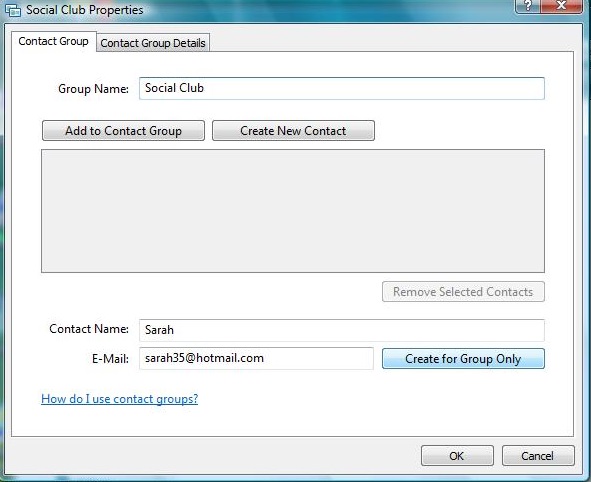Focus the E-Mail address field

(x=256, y=358)
